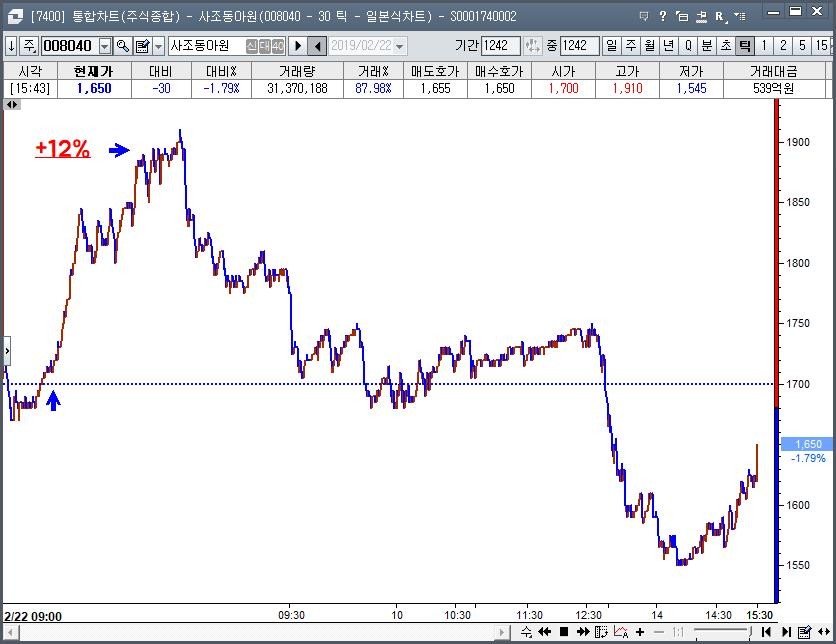
Task: Switch chart to 분 (minute) period
Action: pos(706,46)
